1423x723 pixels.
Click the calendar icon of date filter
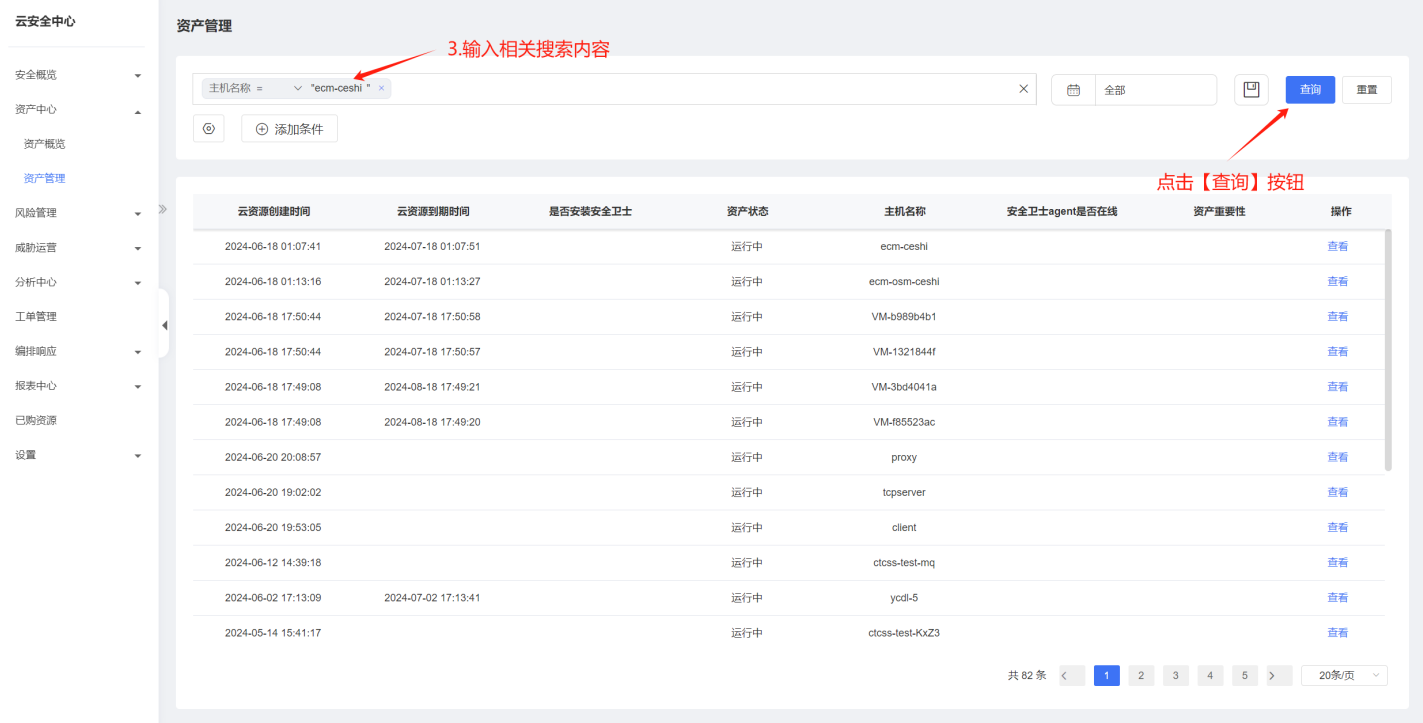coord(1073,90)
